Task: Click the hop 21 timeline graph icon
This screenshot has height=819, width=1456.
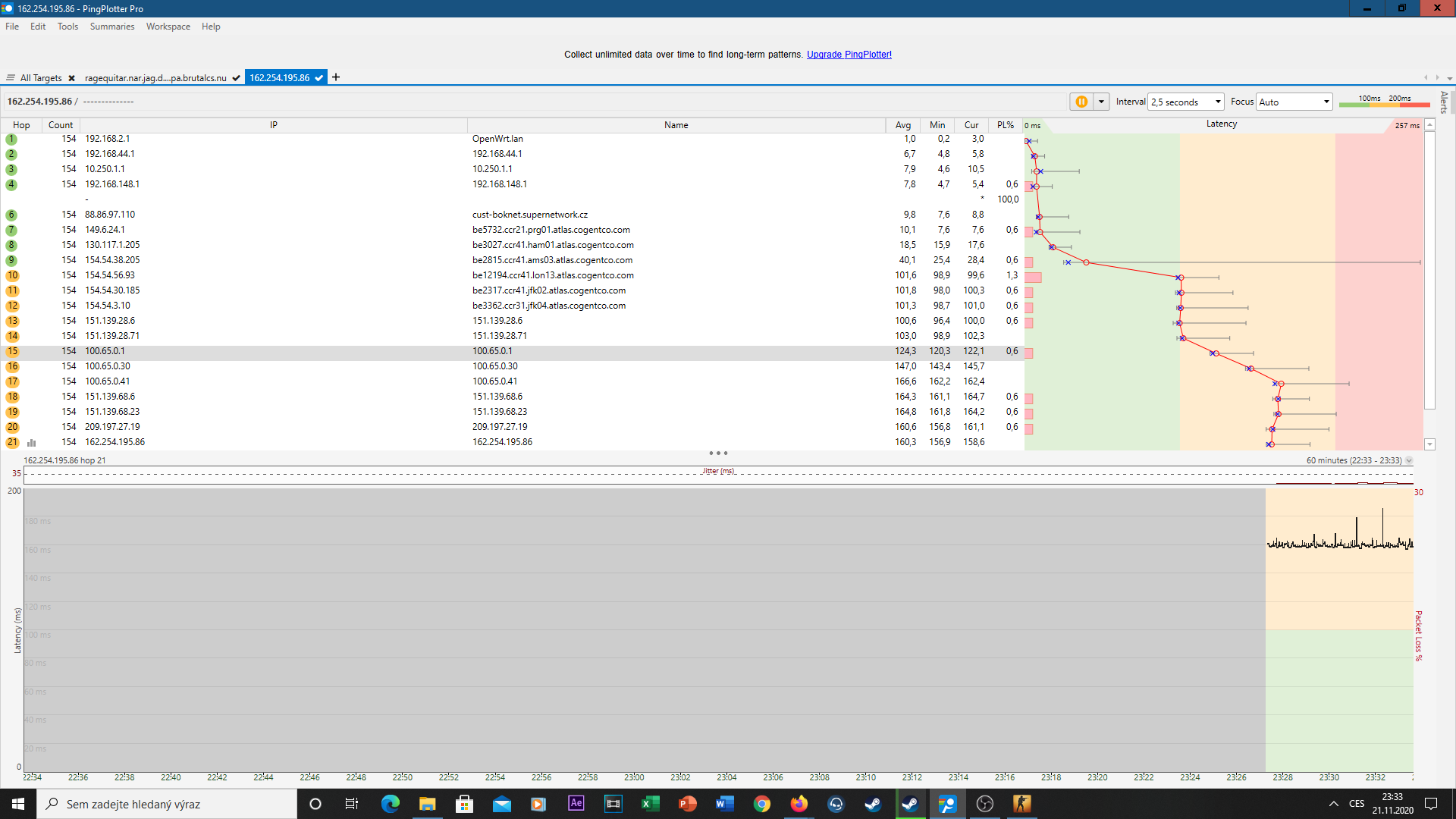Action: pyautogui.click(x=32, y=443)
